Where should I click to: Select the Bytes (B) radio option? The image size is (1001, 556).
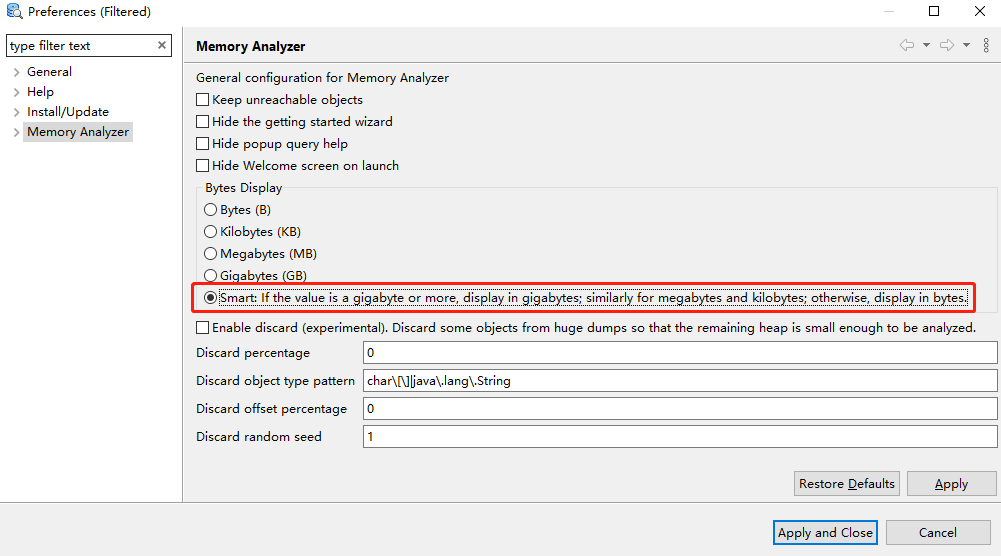tap(210, 209)
